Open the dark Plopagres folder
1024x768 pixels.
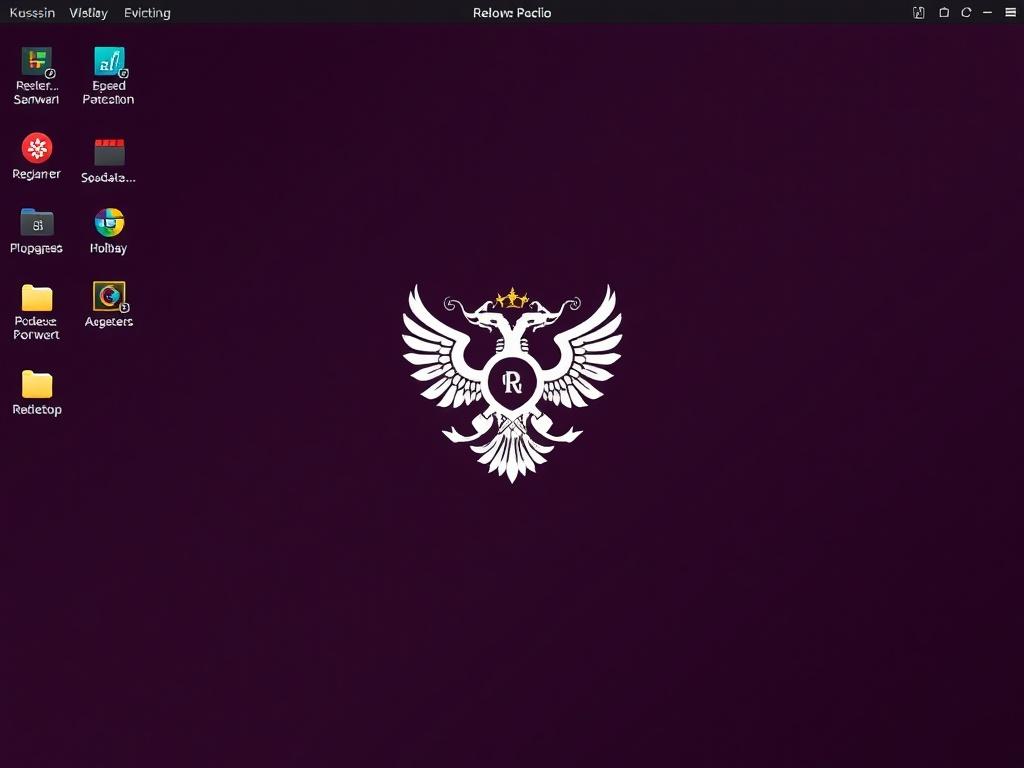[x=37, y=222]
